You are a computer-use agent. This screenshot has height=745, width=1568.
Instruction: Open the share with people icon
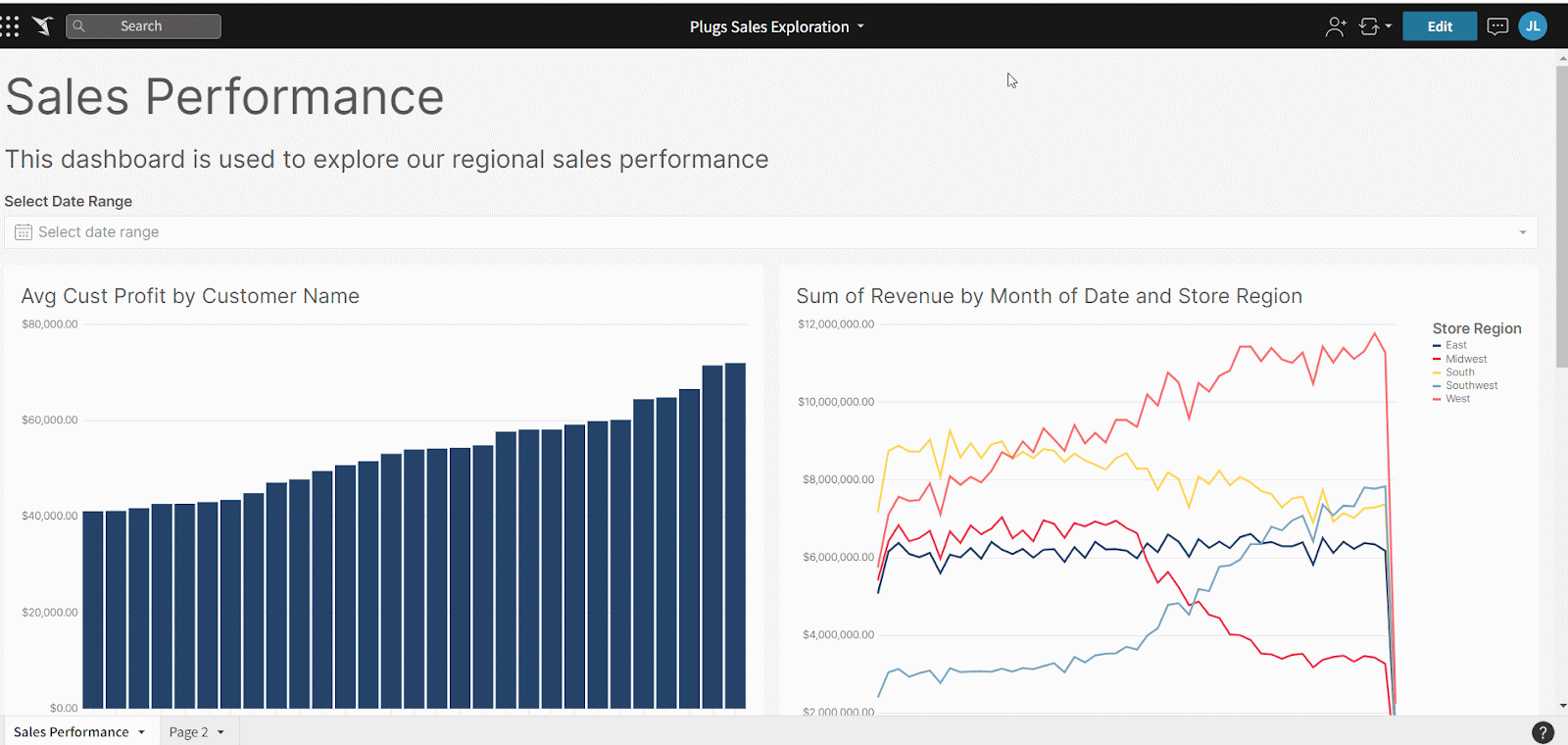tap(1336, 26)
